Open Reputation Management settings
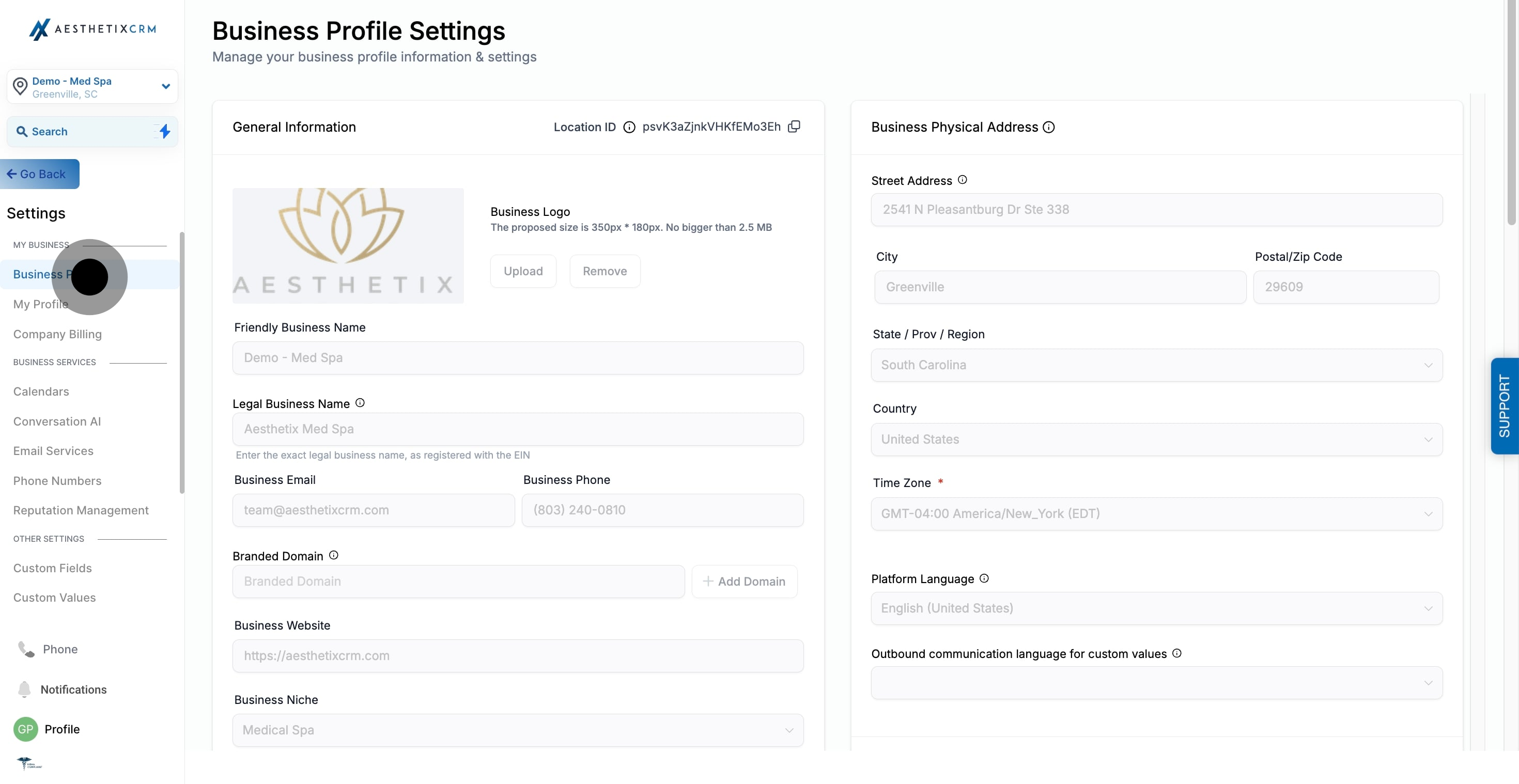This screenshot has height=784, width=1519. point(80,510)
